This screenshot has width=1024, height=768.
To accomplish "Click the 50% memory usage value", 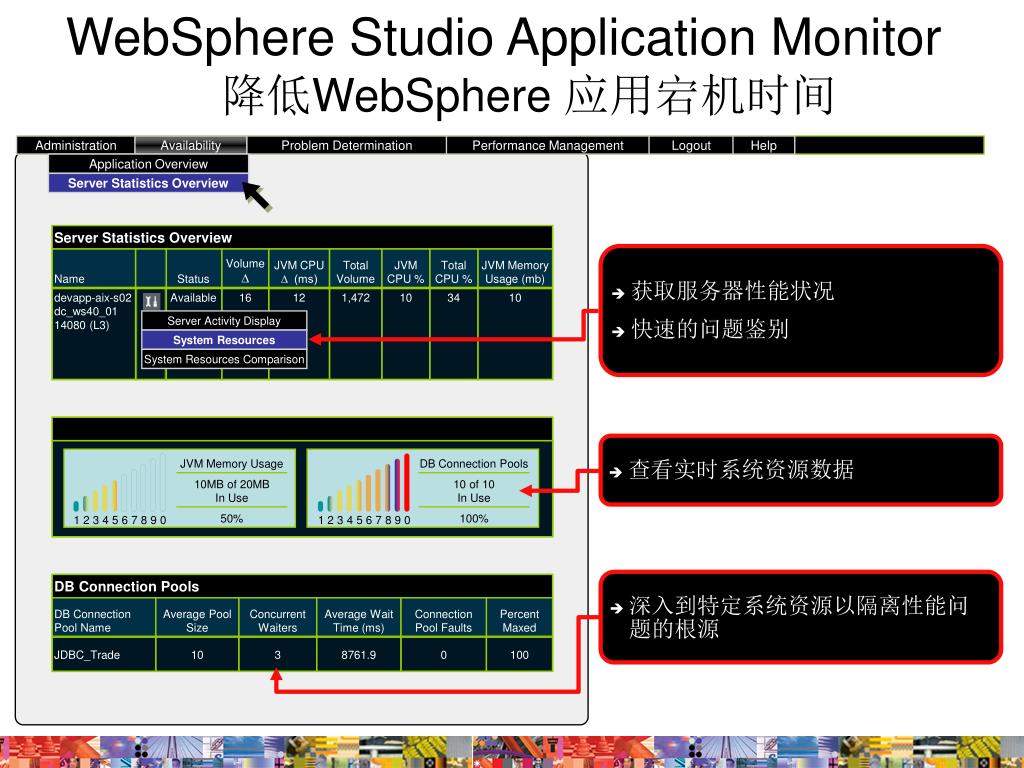I will tap(231, 519).
